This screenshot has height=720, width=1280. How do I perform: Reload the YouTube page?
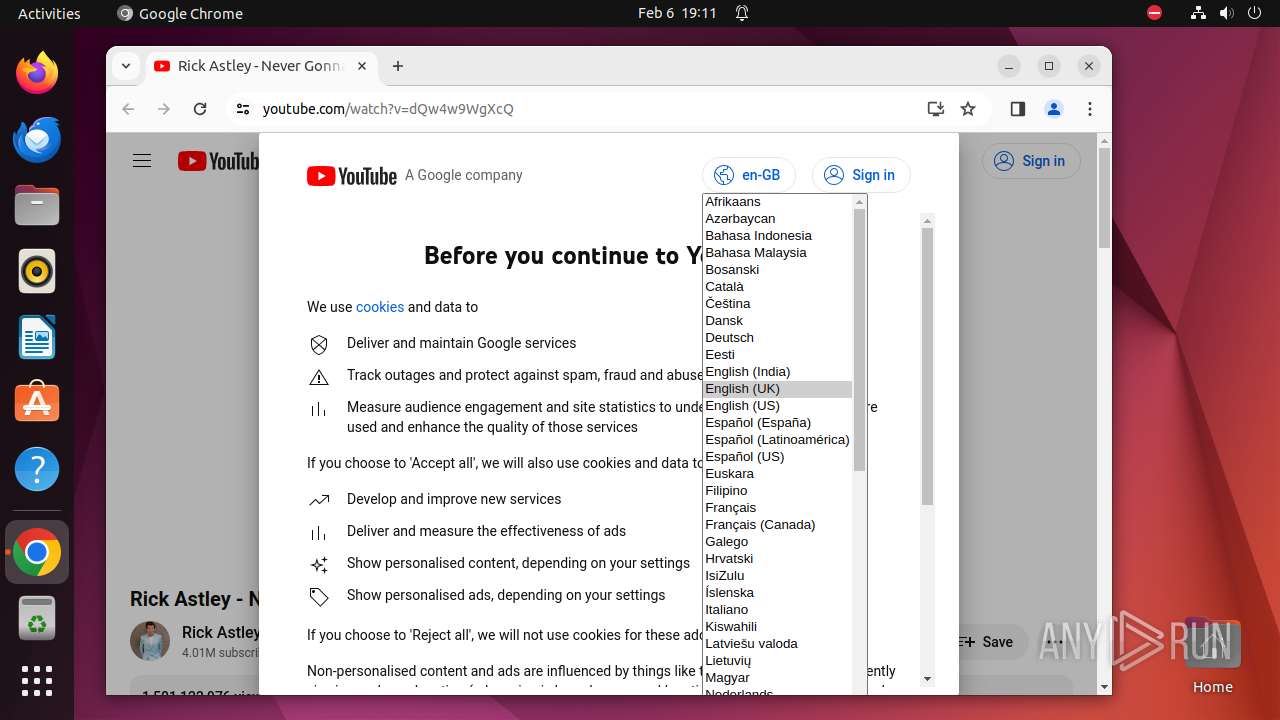tap(200, 109)
